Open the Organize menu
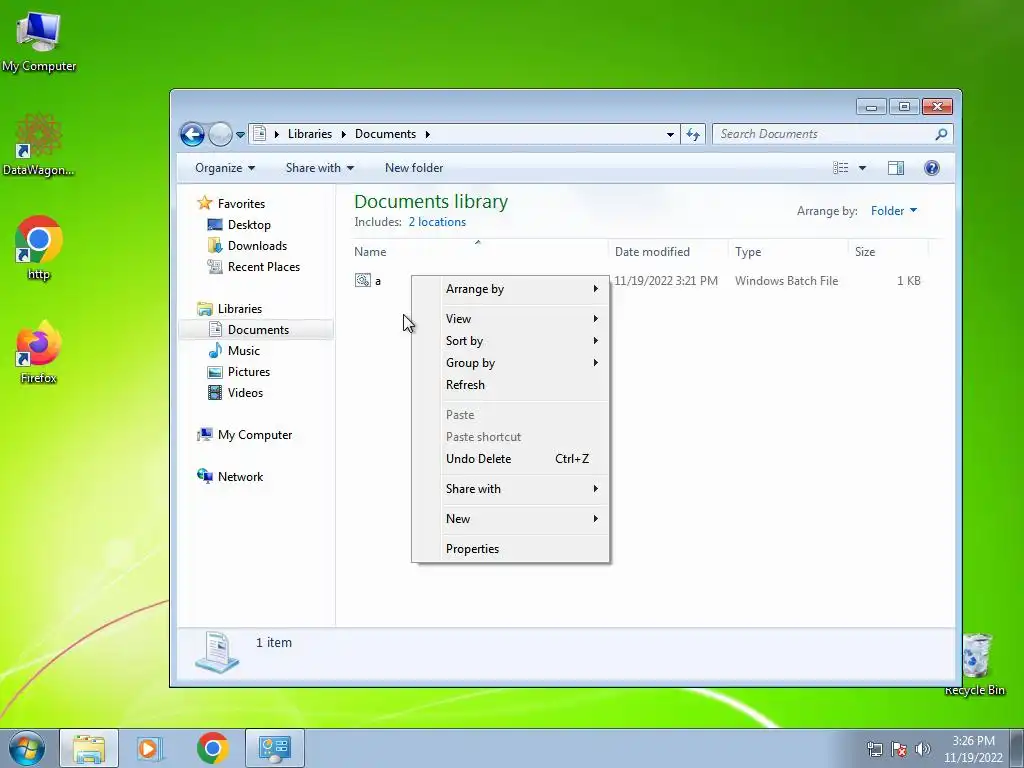Viewport: 1024px width, 768px height. 225,168
